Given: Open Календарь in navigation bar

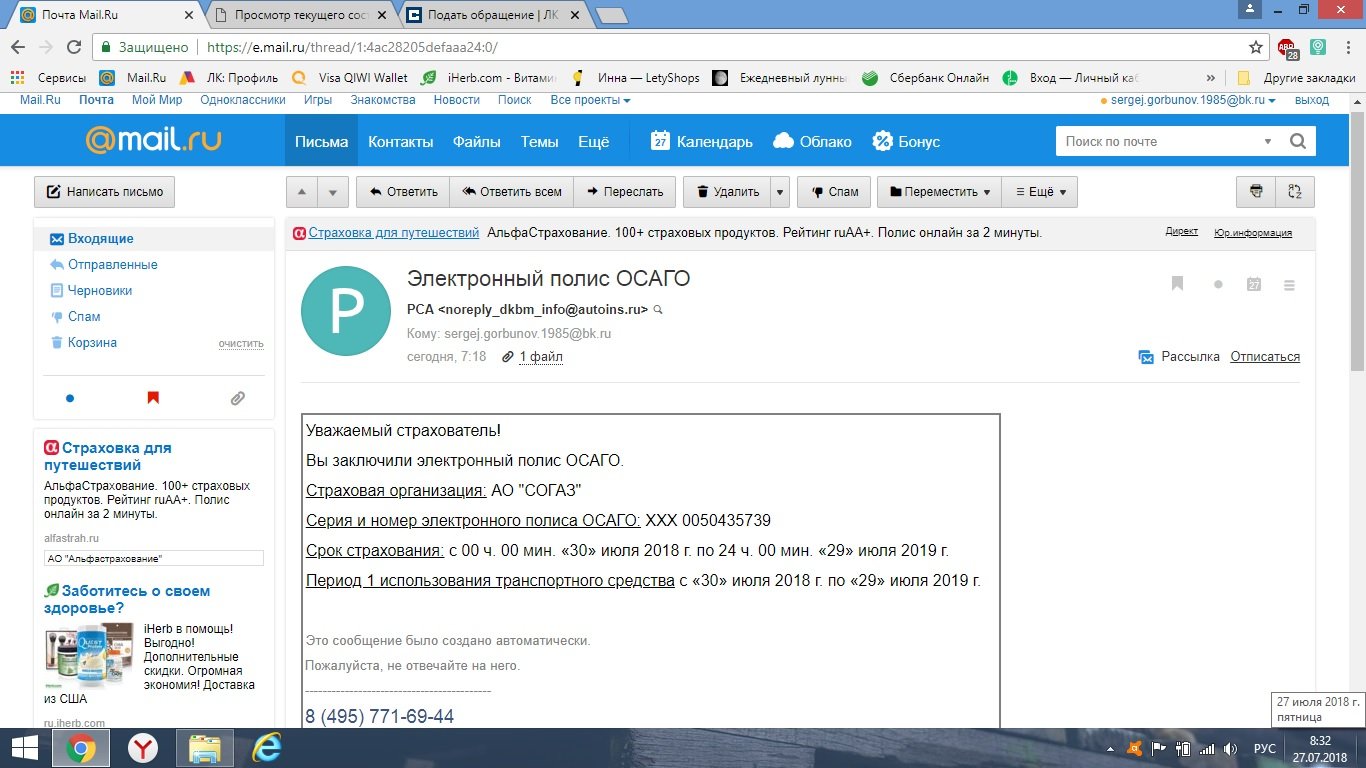Looking at the screenshot, I should click(x=701, y=141).
